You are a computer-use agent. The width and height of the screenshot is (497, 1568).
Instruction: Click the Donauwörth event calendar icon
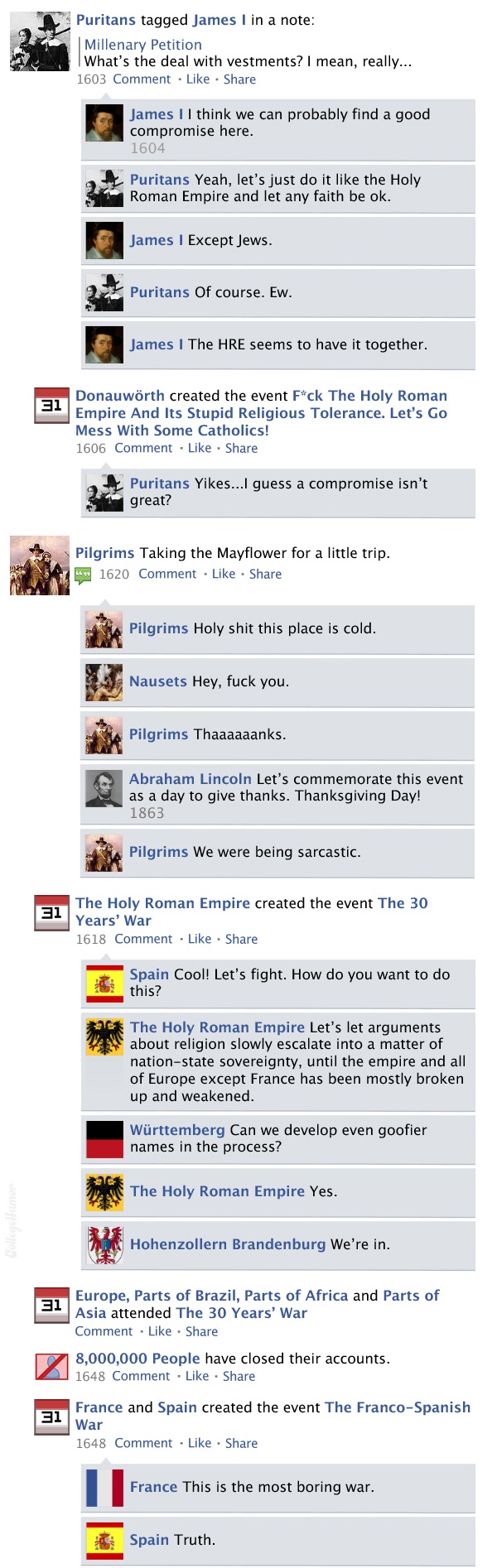pos(51,406)
